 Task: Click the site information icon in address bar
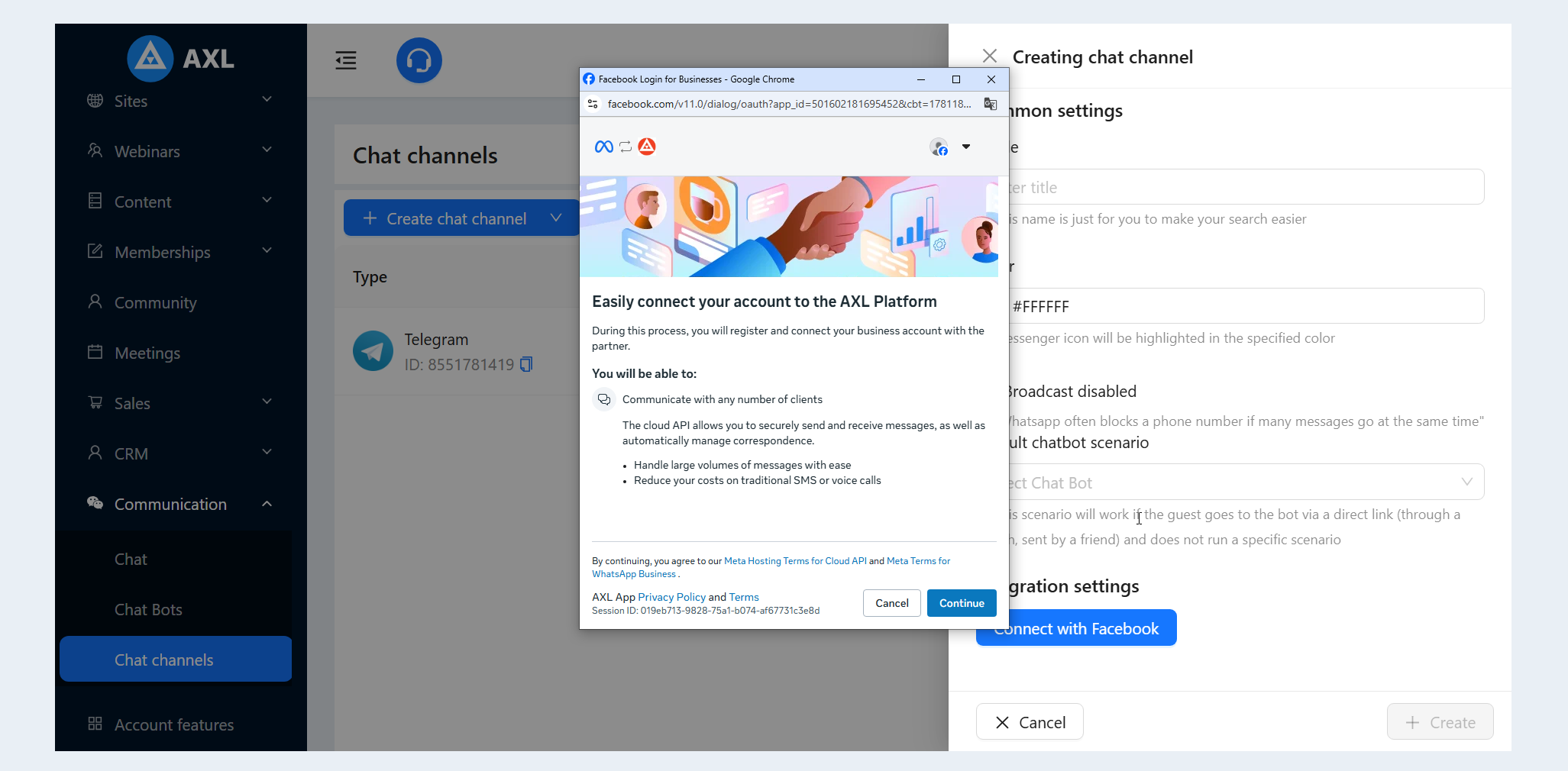point(593,104)
